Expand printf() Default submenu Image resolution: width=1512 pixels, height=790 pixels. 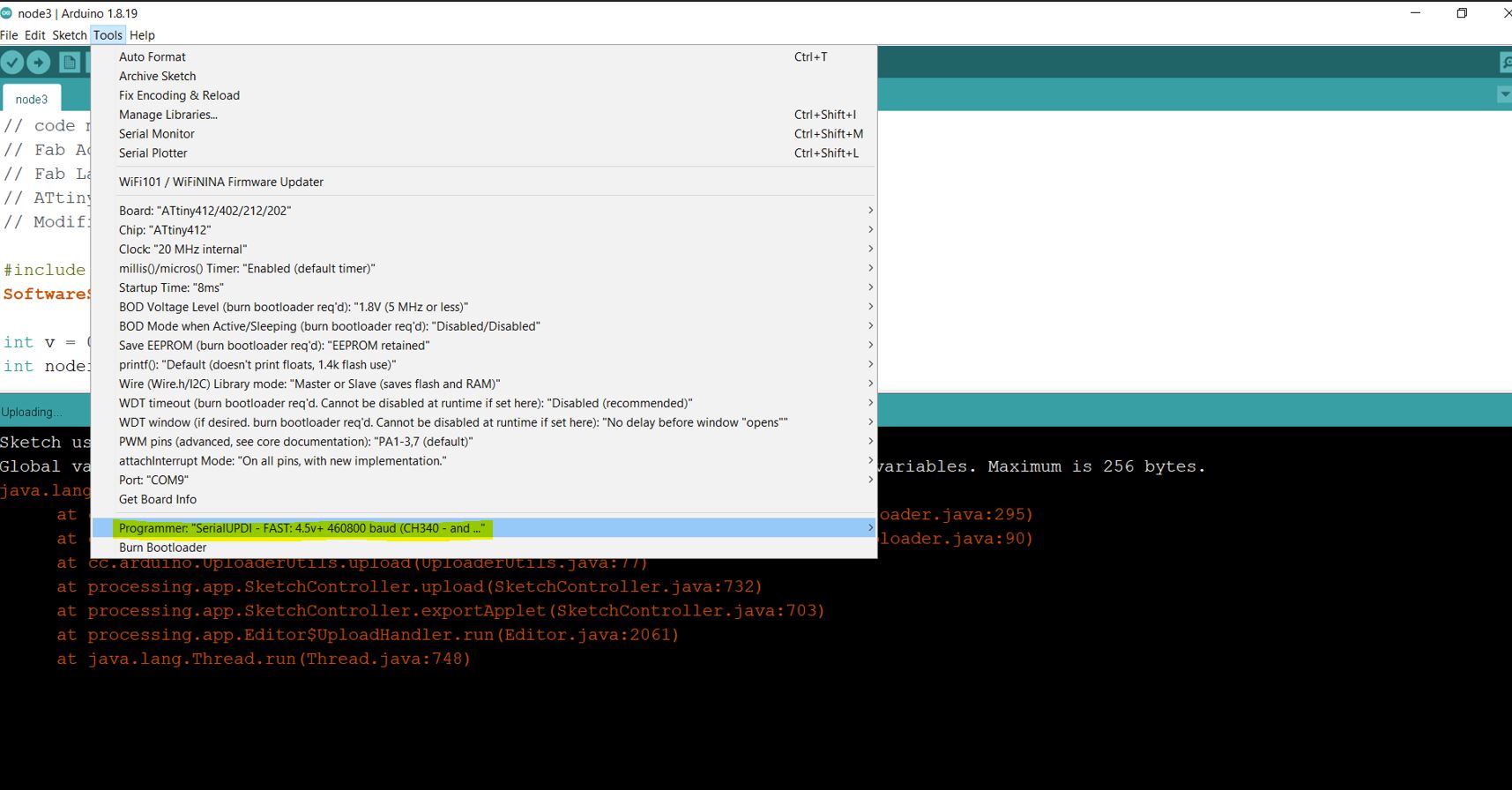484,364
